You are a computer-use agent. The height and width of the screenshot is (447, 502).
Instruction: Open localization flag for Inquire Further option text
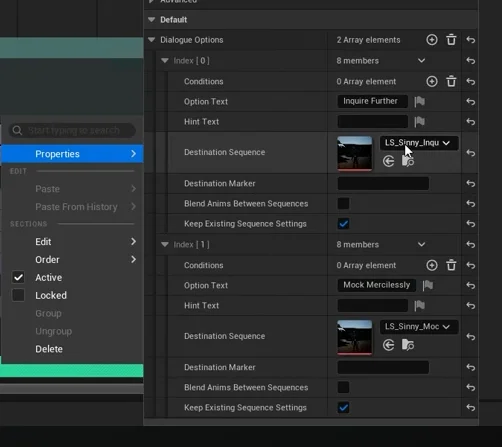(419, 101)
